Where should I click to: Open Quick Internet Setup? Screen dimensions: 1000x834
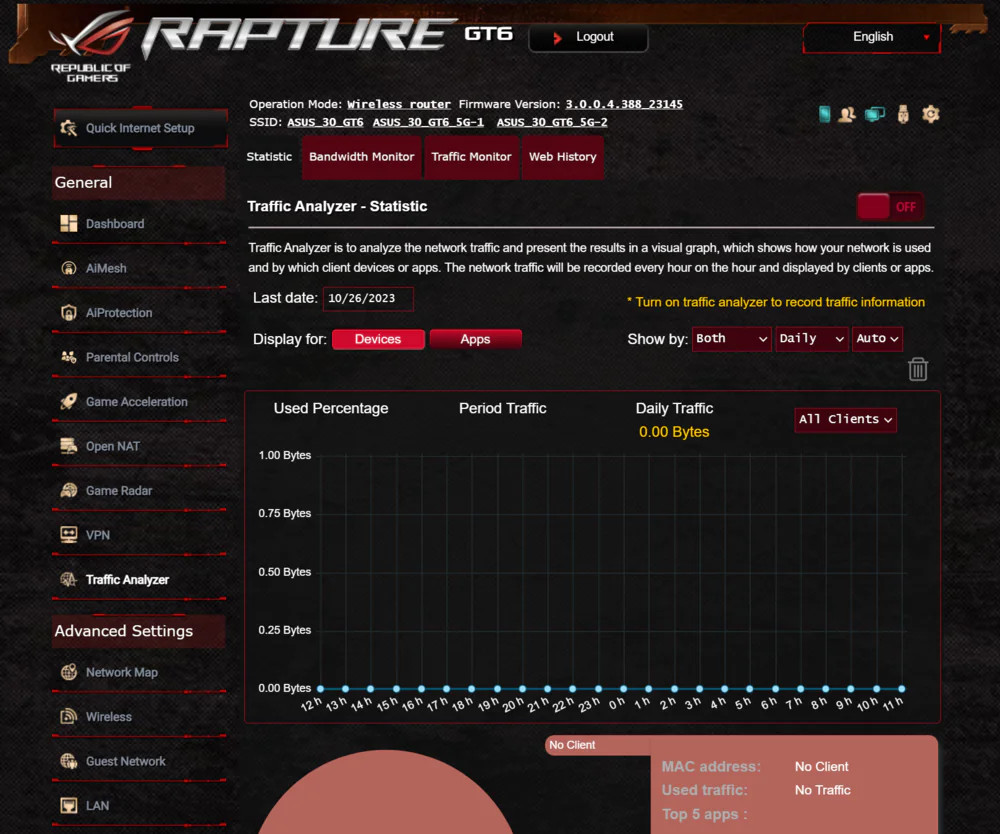coord(140,128)
